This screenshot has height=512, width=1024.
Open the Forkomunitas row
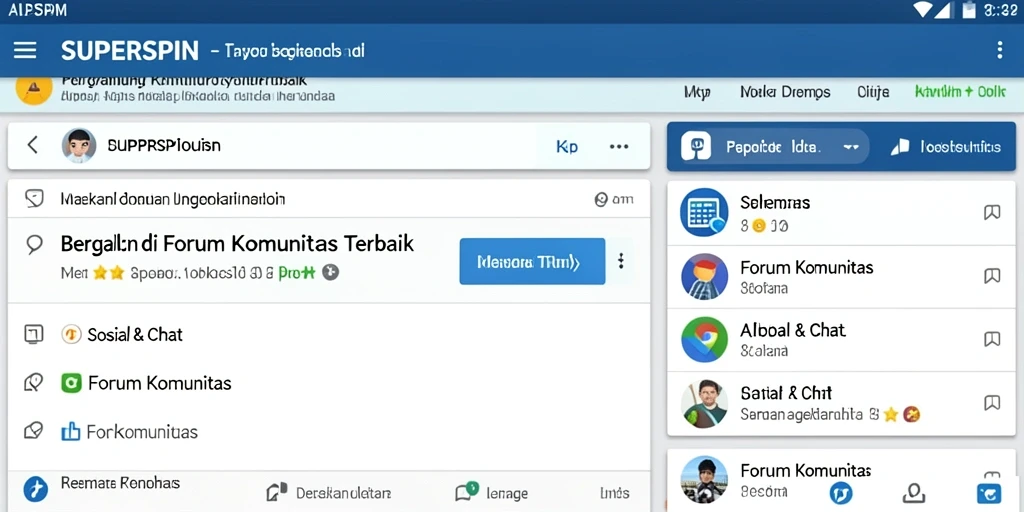[328, 431]
